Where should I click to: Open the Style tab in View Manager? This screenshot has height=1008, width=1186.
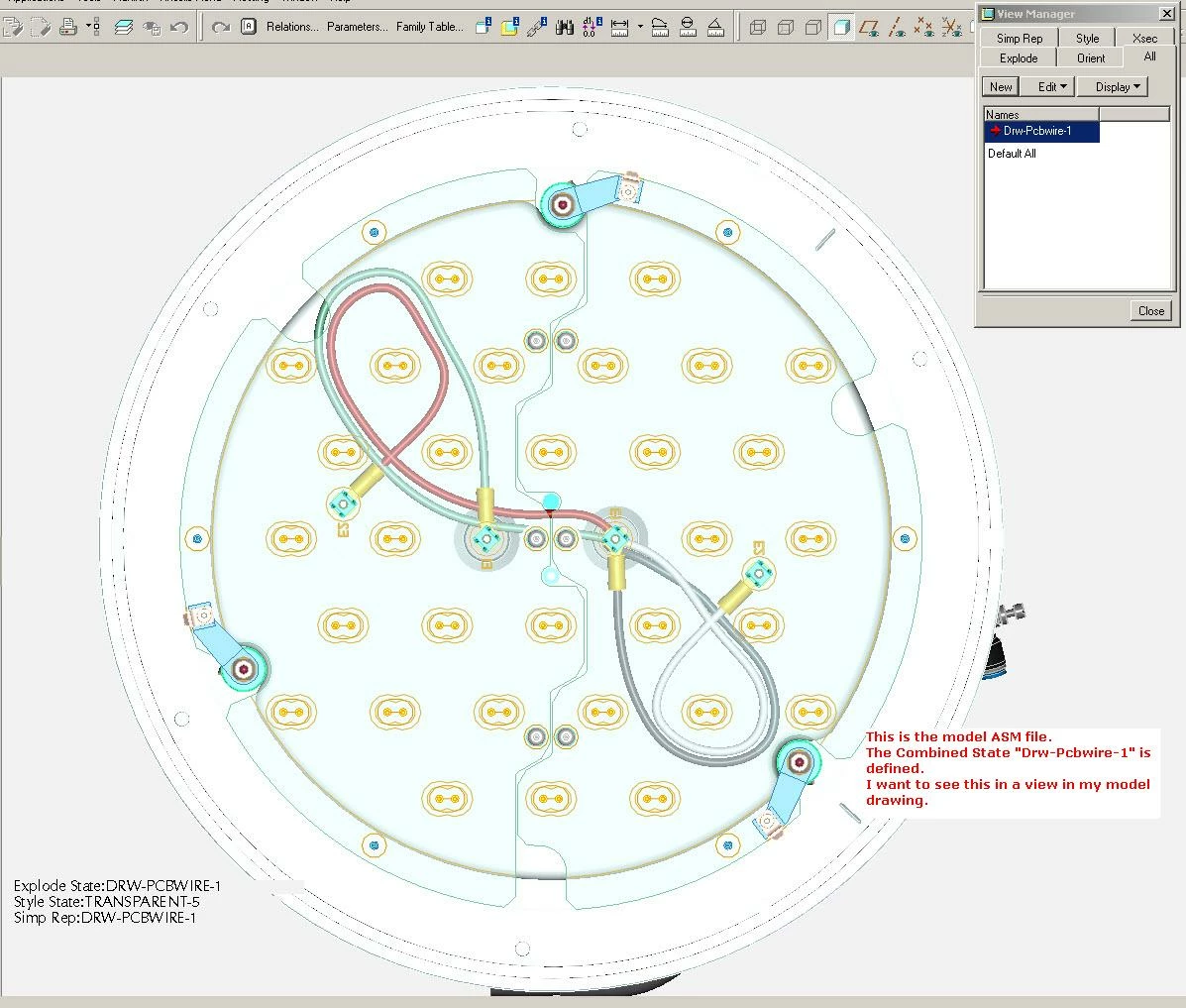[x=1087, y=38]
